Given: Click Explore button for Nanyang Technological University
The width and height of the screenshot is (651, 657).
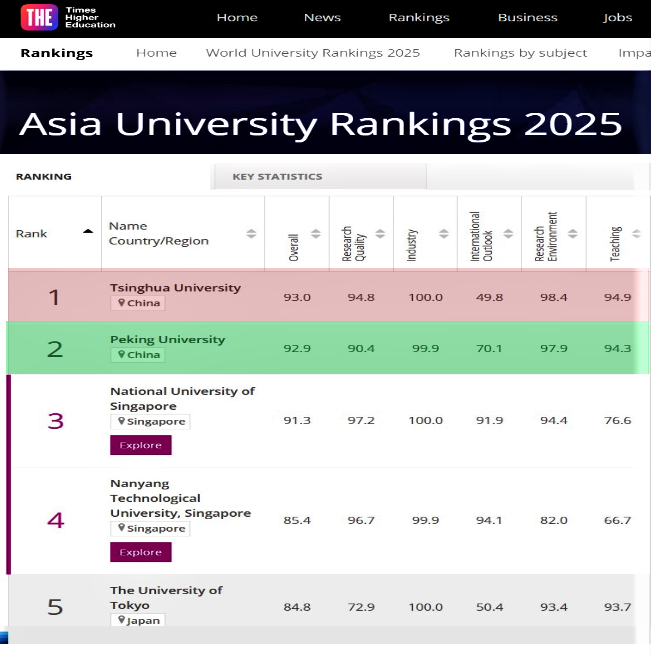Looking at the screenshot, I should (140, 552).
